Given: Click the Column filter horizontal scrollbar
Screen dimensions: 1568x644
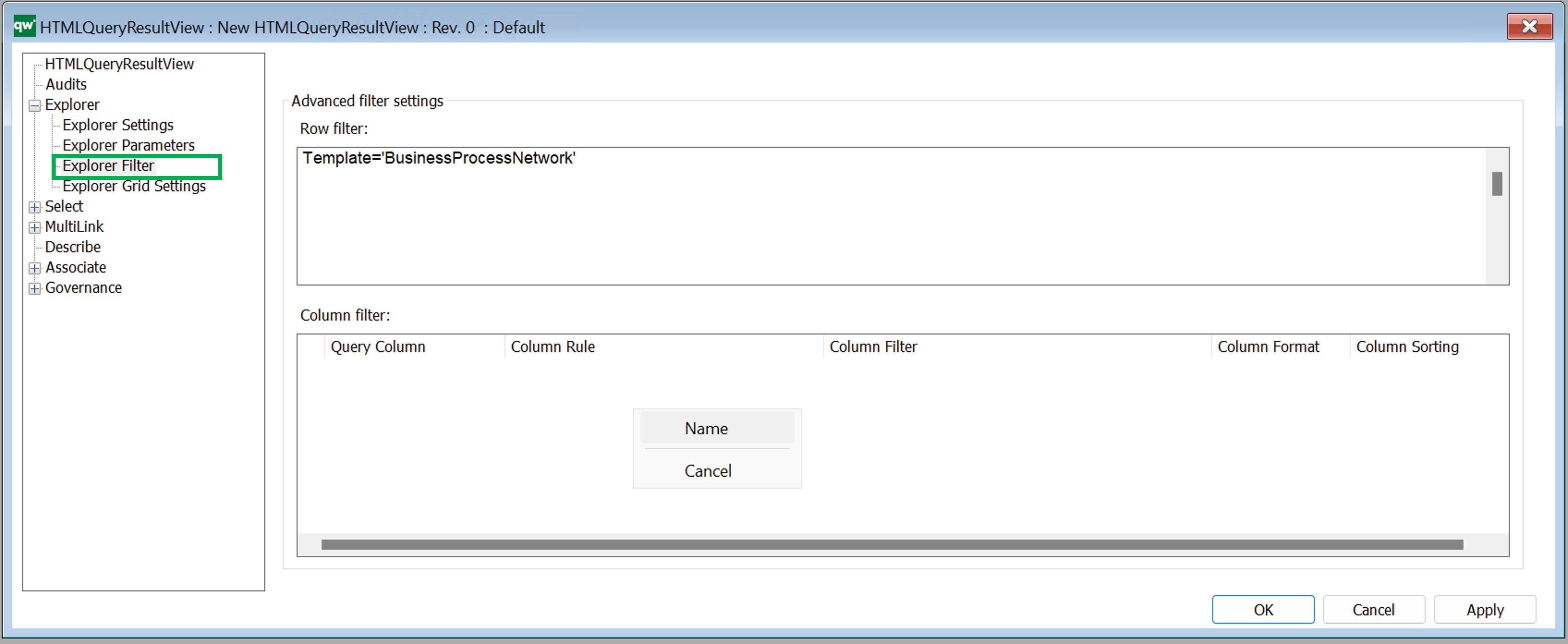Looking at the screenshot, I should 892,544.
